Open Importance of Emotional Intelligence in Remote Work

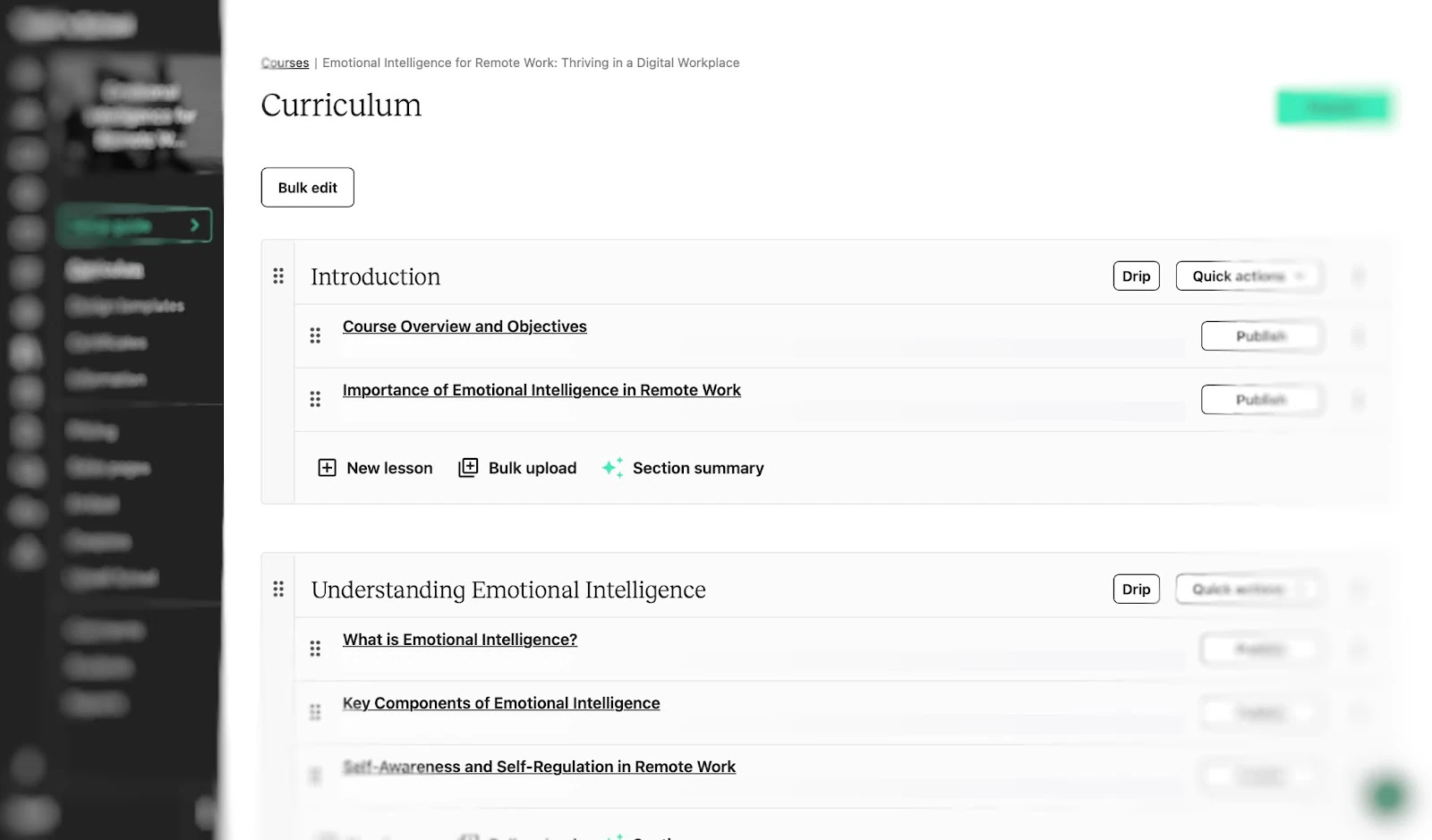(541, 390)
